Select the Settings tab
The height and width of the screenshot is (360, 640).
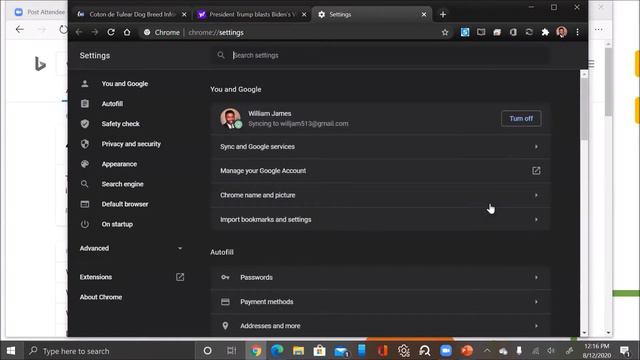pos(371,14)
